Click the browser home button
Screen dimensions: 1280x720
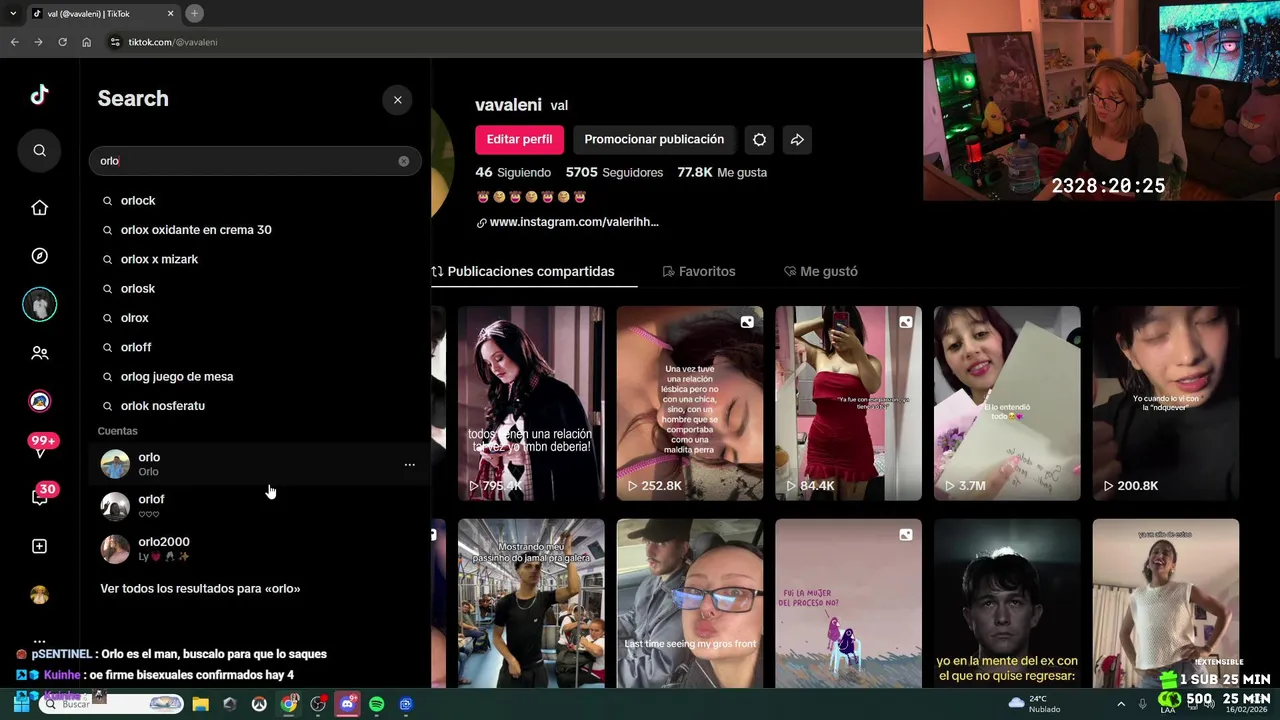click(x=86, y=42)
